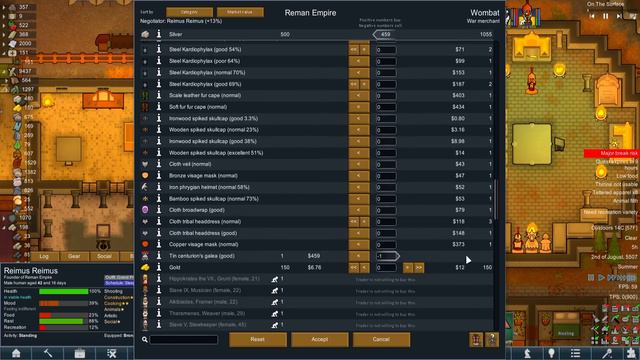Screen dimensions: 640x360
Task: Click the magnifier search icon
Action: click(144, 339)
